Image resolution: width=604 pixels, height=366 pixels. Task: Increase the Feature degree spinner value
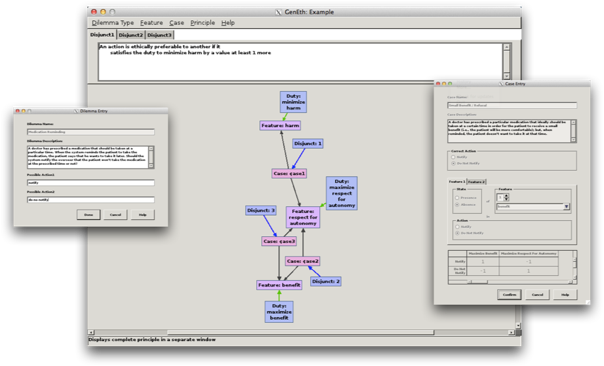coord(507,195)
